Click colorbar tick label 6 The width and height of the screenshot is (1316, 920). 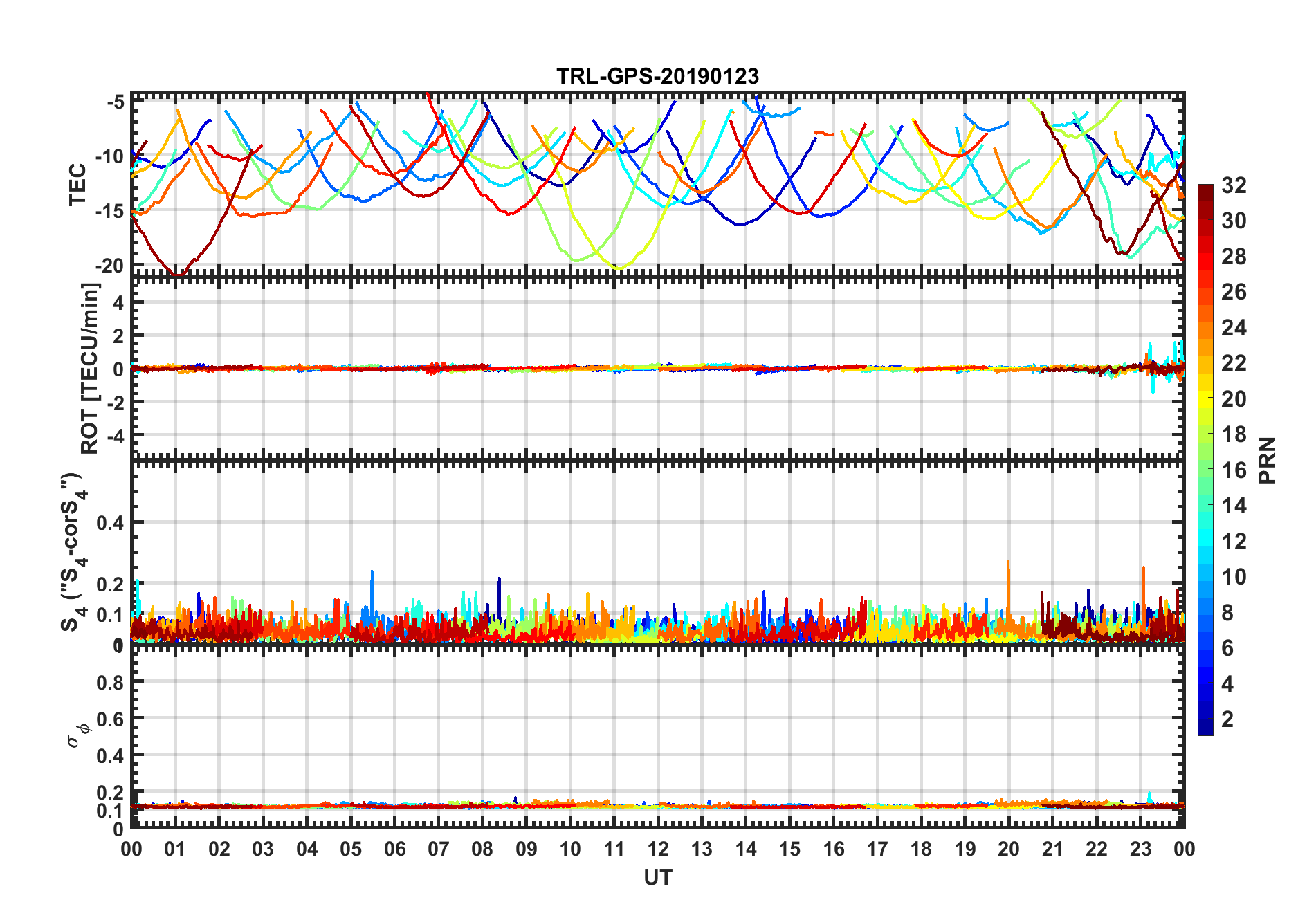point(1228,648)
